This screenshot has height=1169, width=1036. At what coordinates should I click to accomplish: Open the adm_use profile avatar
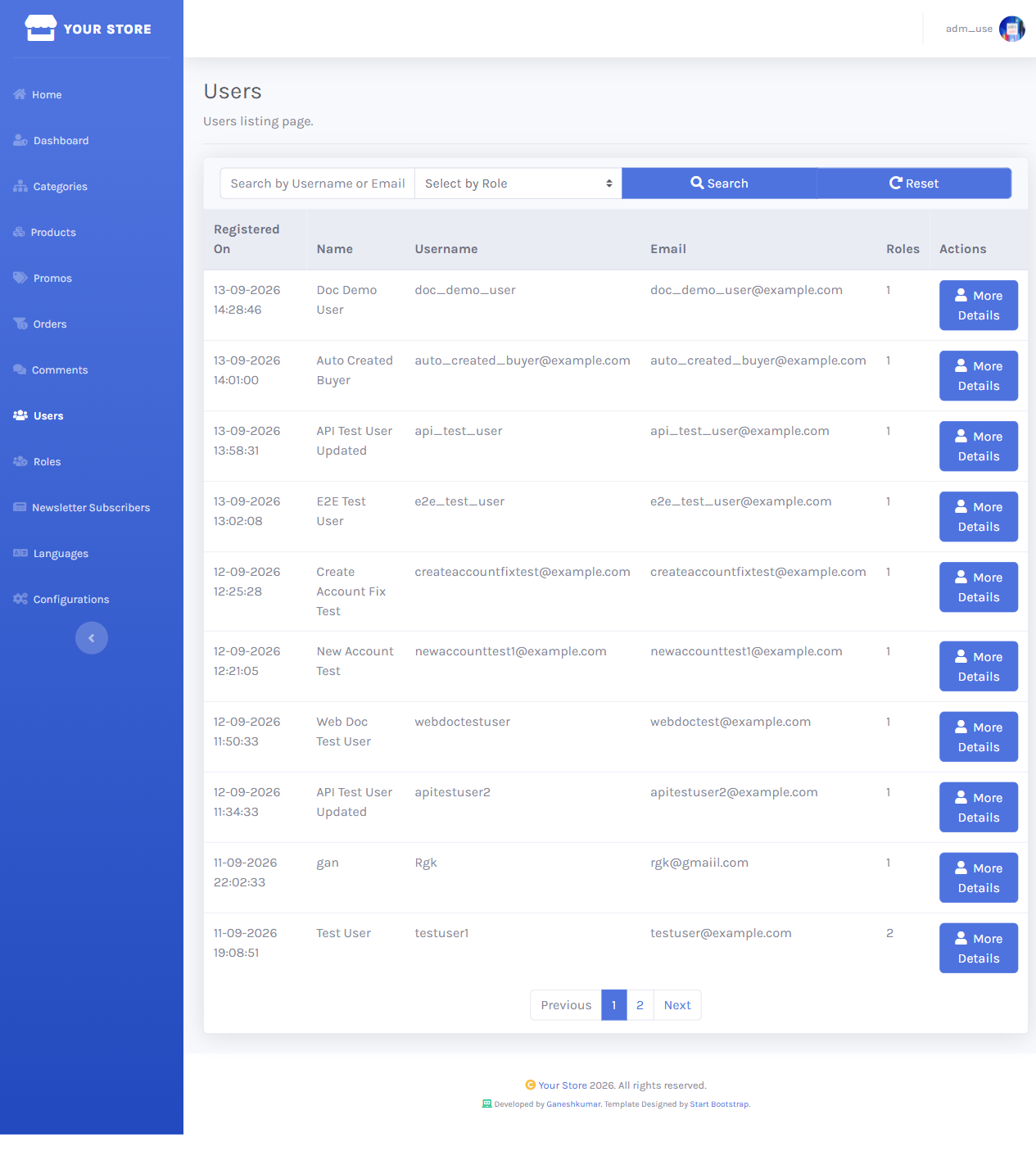coord(1012,29)
